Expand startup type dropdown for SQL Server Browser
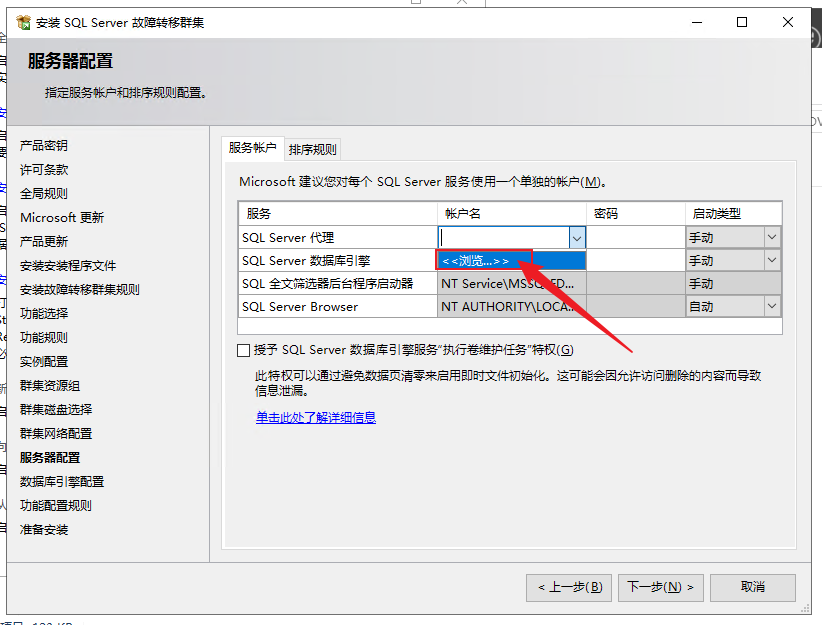Screen dimensions: 822x625 pos(772,306)
